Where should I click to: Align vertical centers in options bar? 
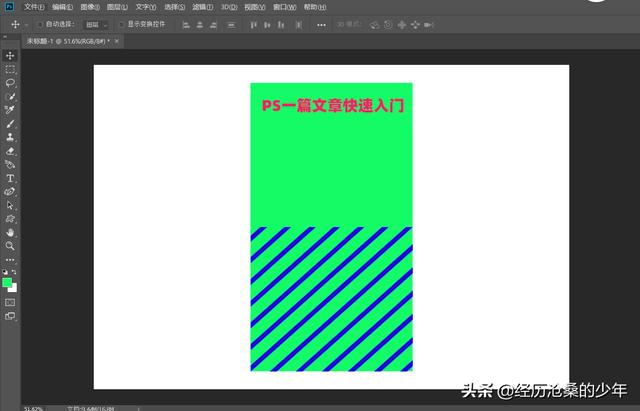coord(267,25)
